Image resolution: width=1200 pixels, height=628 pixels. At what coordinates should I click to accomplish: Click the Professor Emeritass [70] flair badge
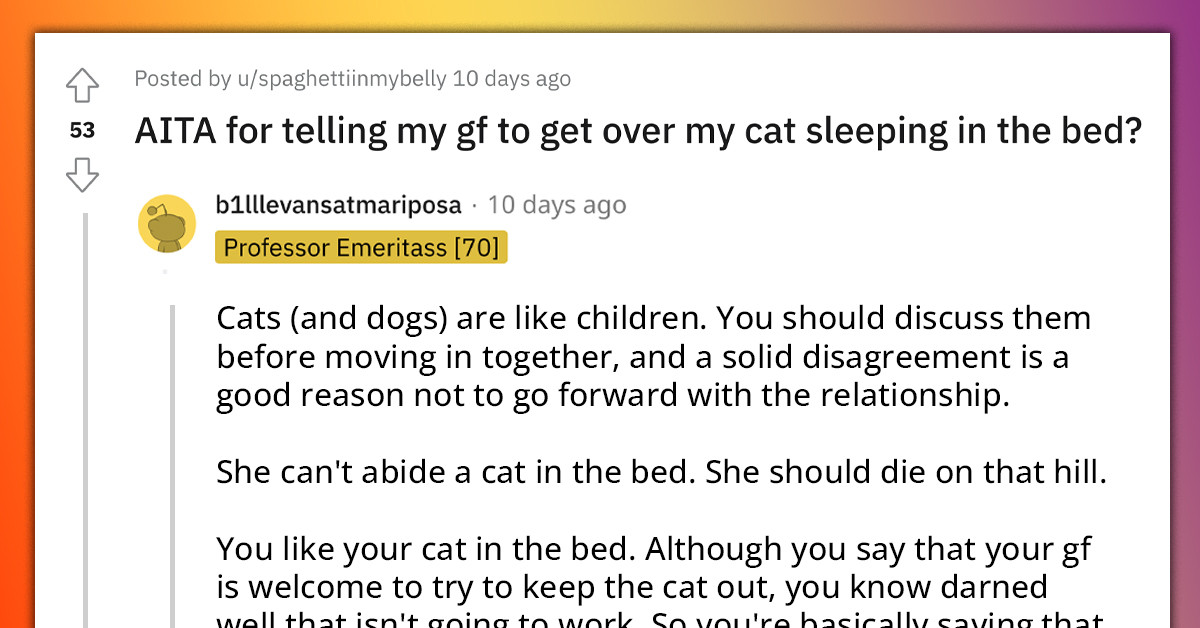point(361,247)
